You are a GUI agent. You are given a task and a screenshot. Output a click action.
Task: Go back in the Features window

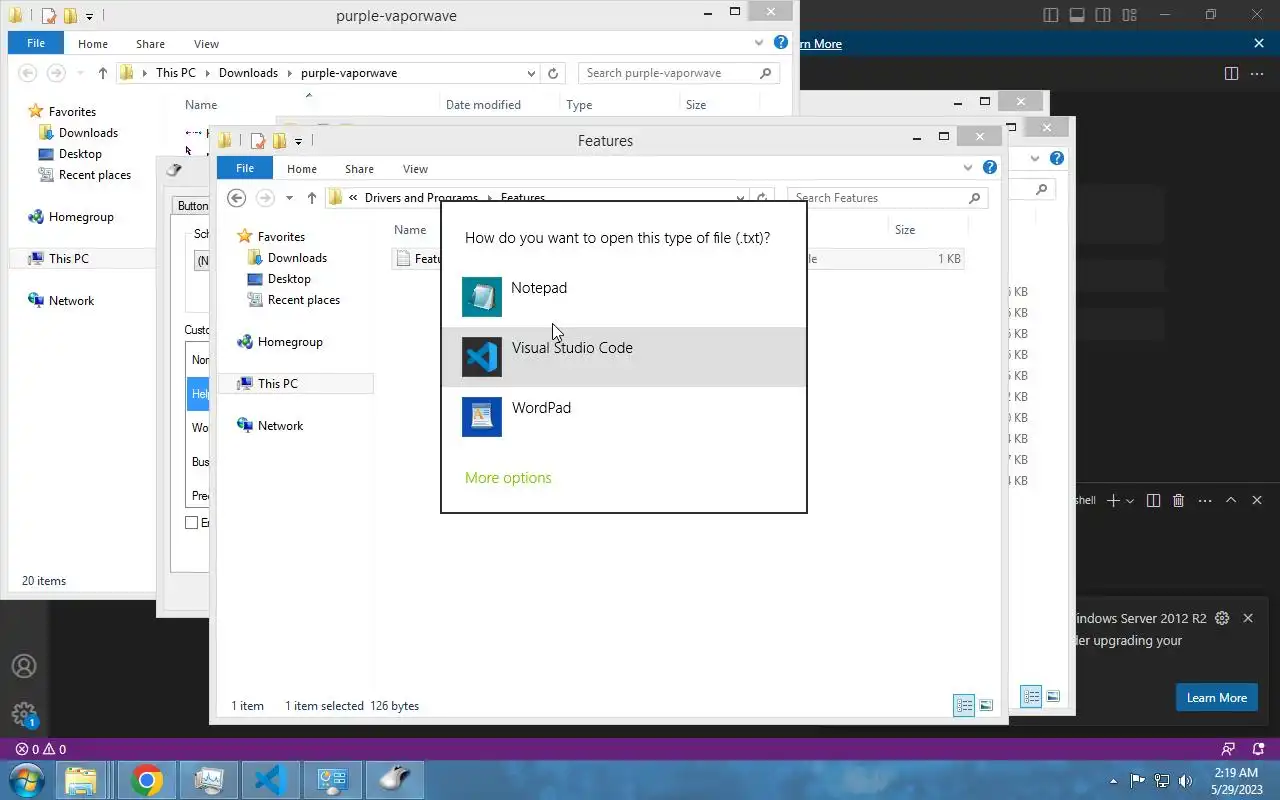(x=236, y=198)
